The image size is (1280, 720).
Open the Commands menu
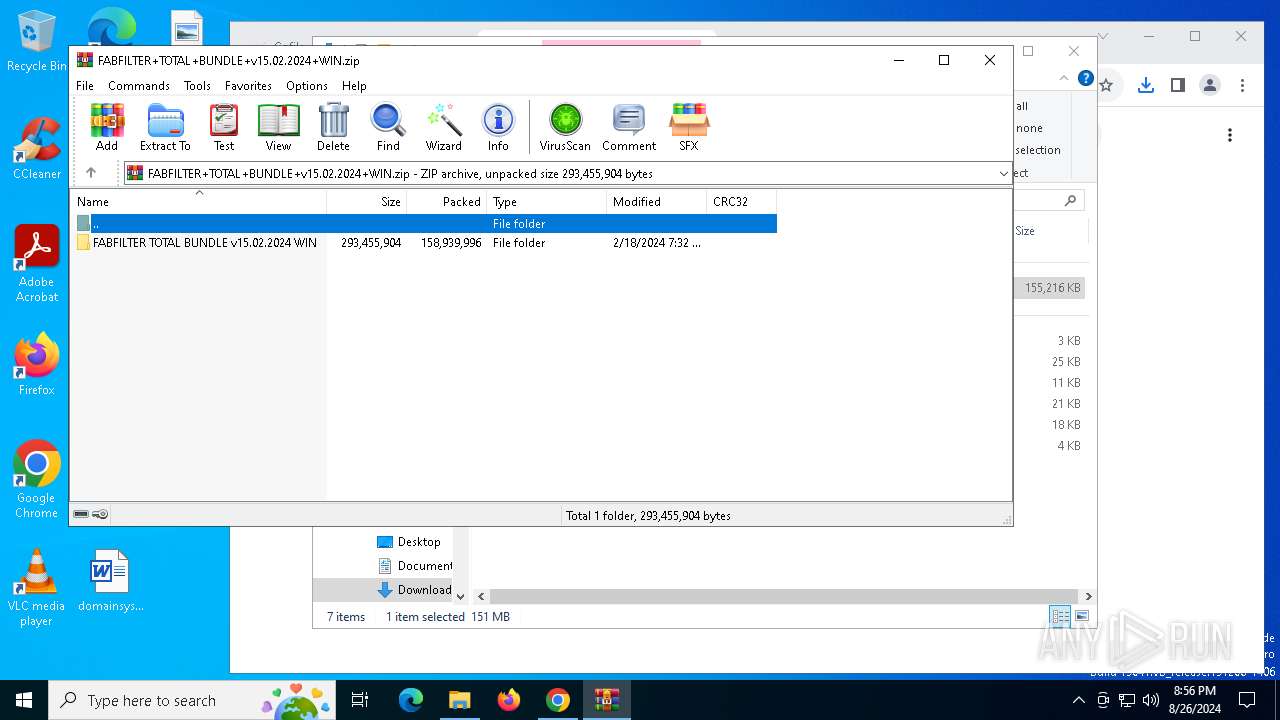139,86
